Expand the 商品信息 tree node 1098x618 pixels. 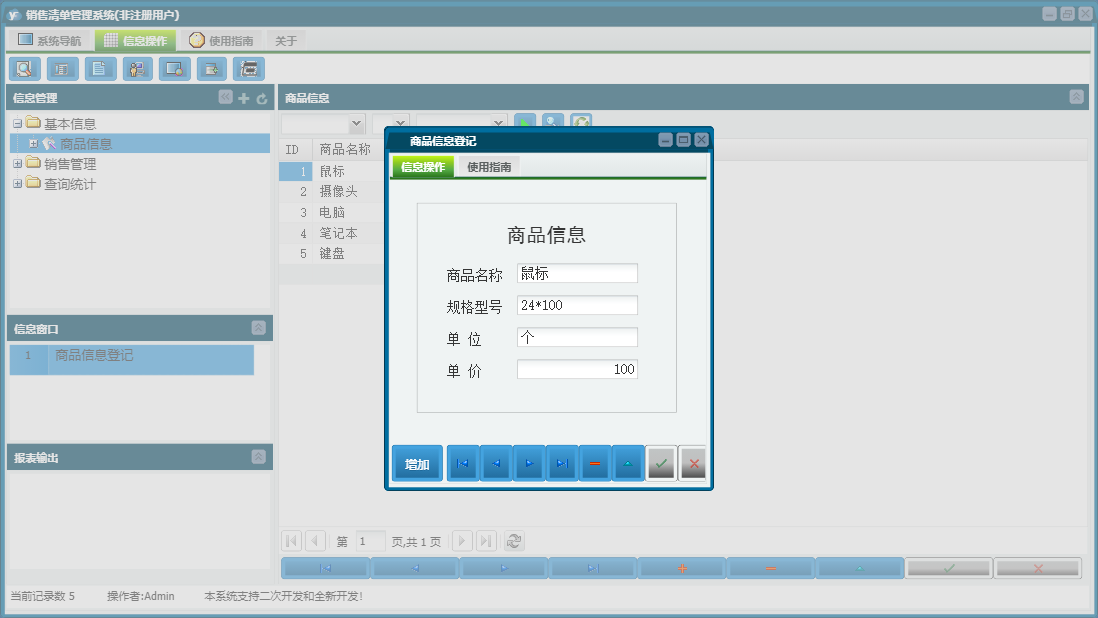coord(33,143)
